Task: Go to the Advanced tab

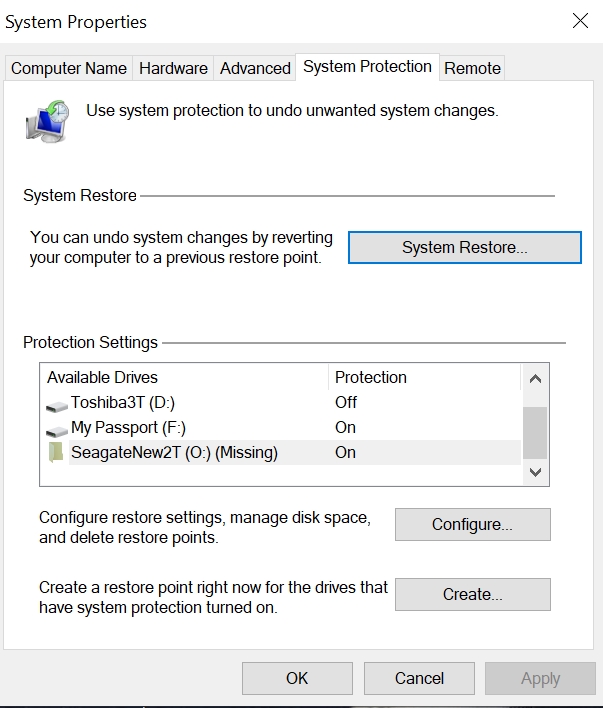Action: pyautogui.click(x=255, y=68)
